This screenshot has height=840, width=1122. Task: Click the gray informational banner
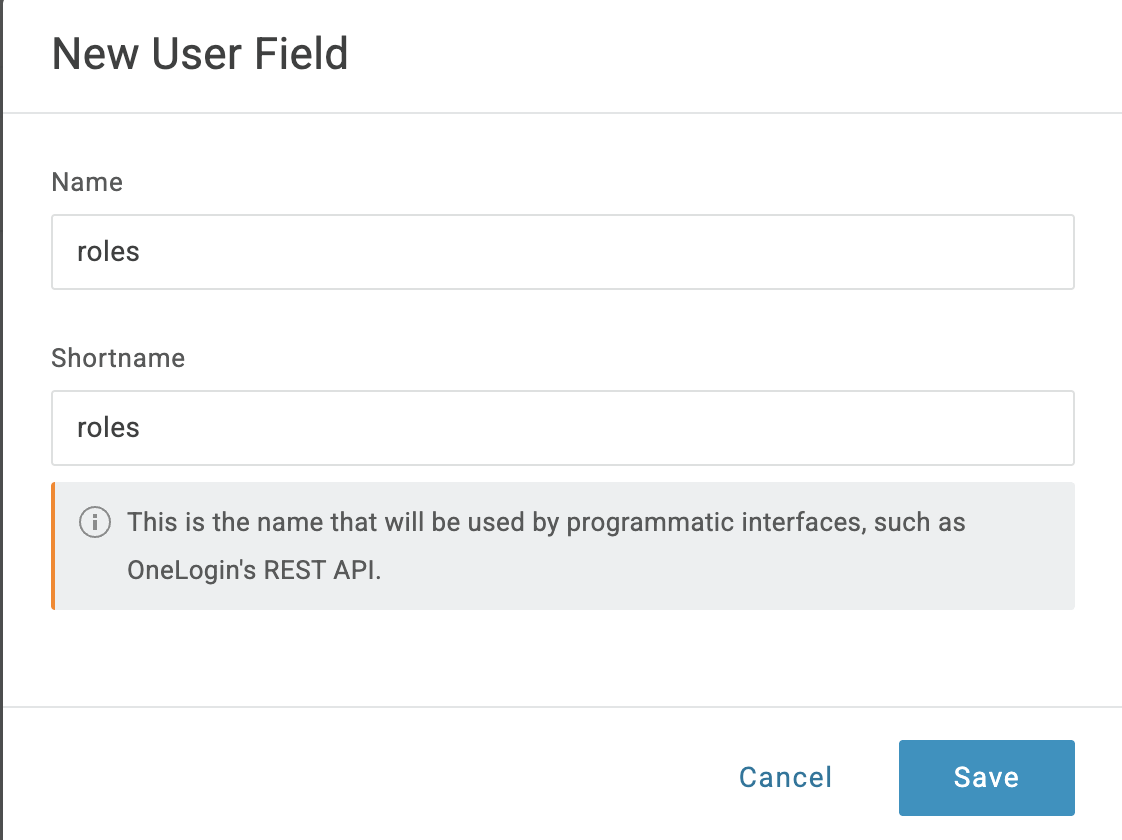tap(562, 546)
